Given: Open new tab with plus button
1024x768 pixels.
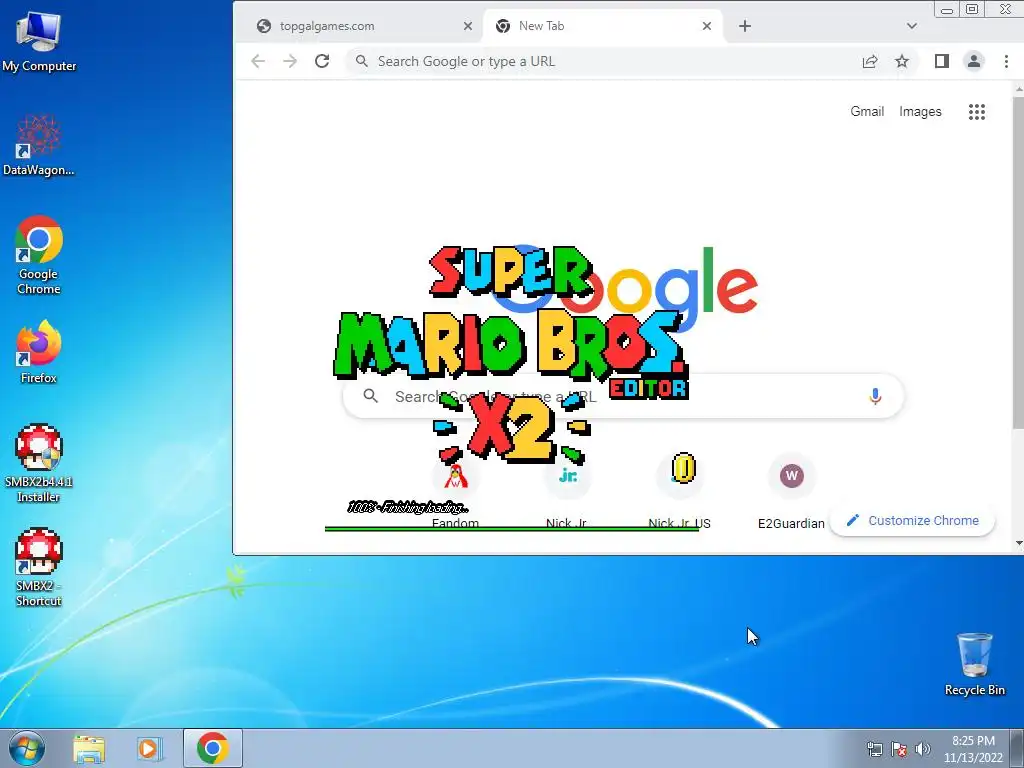Looking at the screenshot, I should tap(745, 26).
